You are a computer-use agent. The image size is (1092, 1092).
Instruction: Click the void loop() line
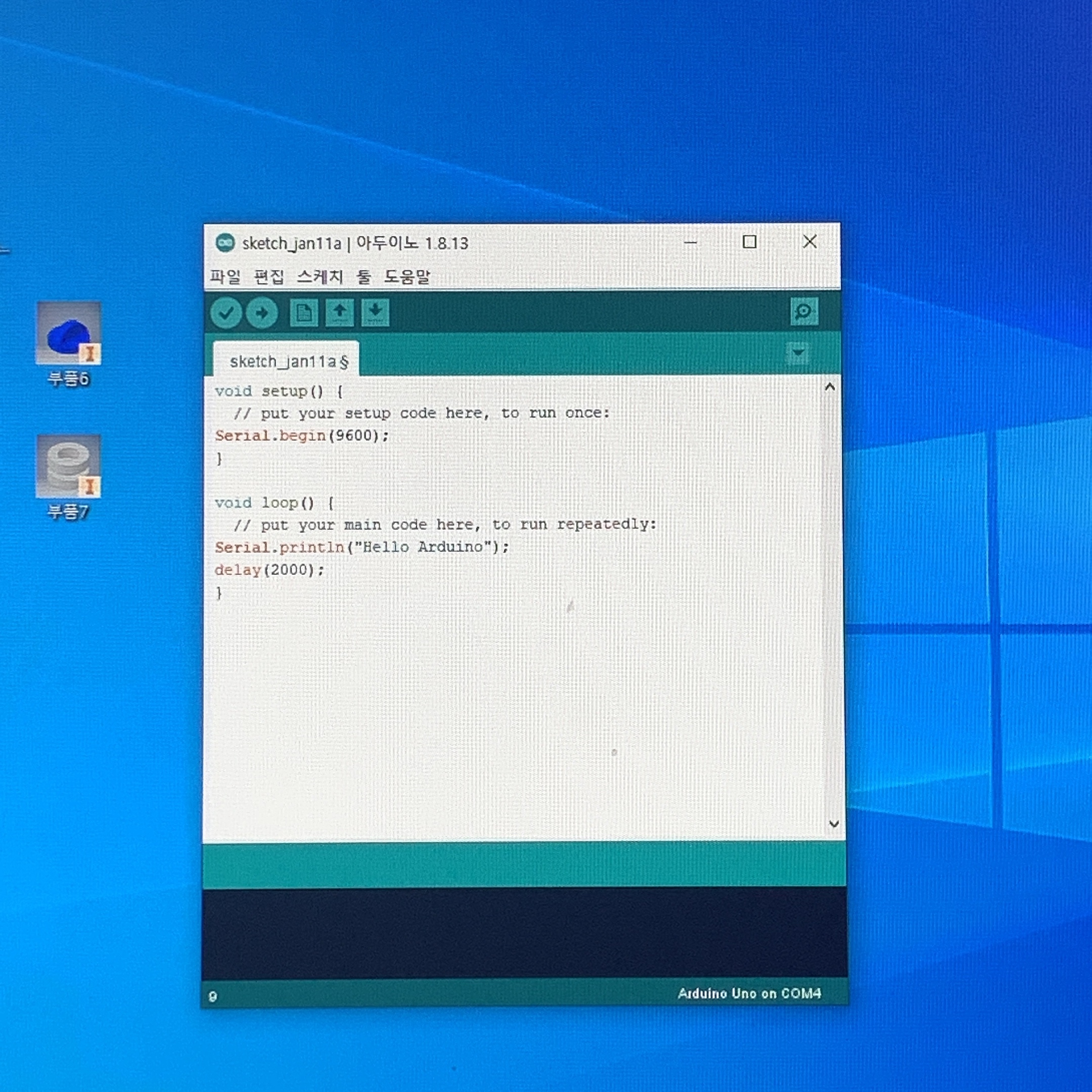click(x=275, y=503)
